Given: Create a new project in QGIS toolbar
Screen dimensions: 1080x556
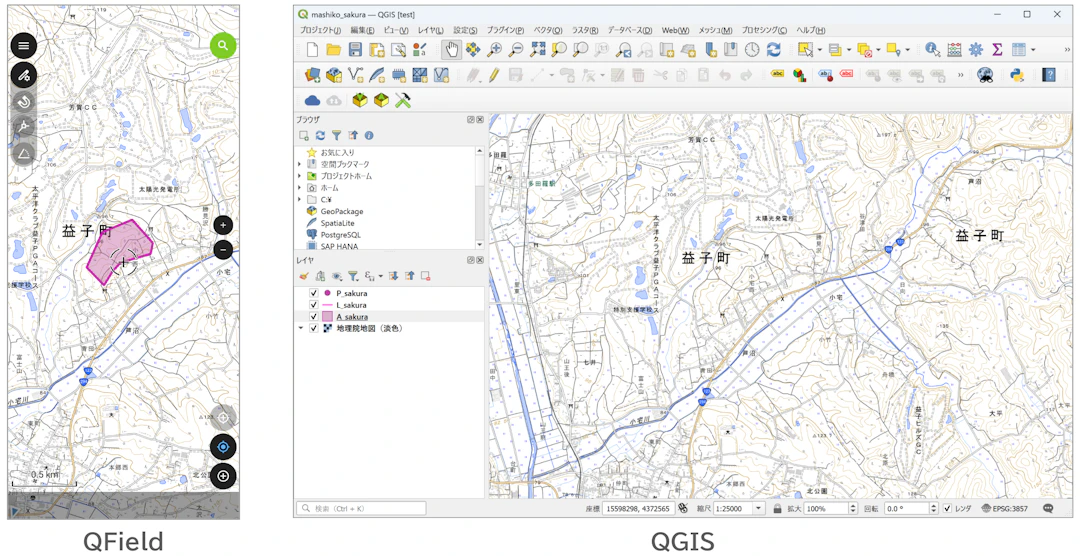Looking at the screenshot, I should click(312, 49).
